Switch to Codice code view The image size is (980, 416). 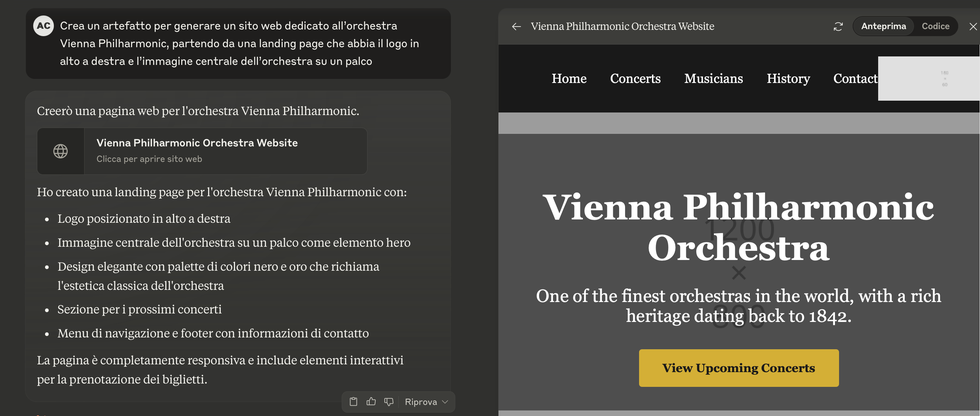click(x=935, y=26)
